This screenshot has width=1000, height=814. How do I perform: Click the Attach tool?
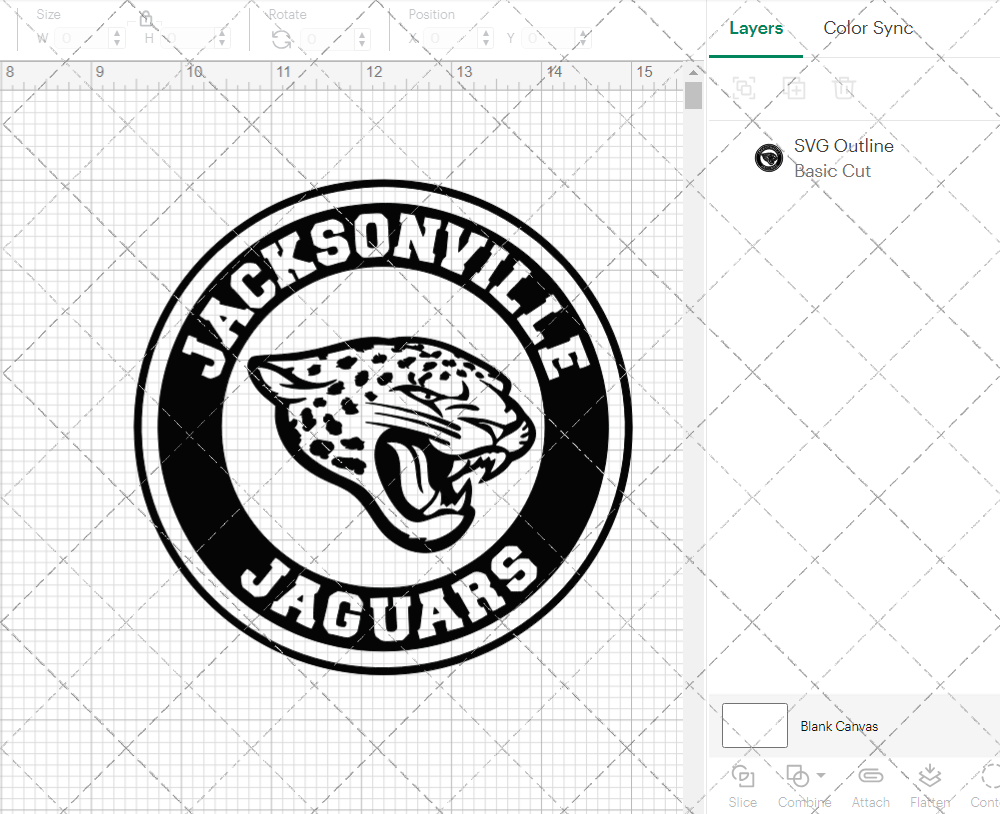click(x=871, y=786)
